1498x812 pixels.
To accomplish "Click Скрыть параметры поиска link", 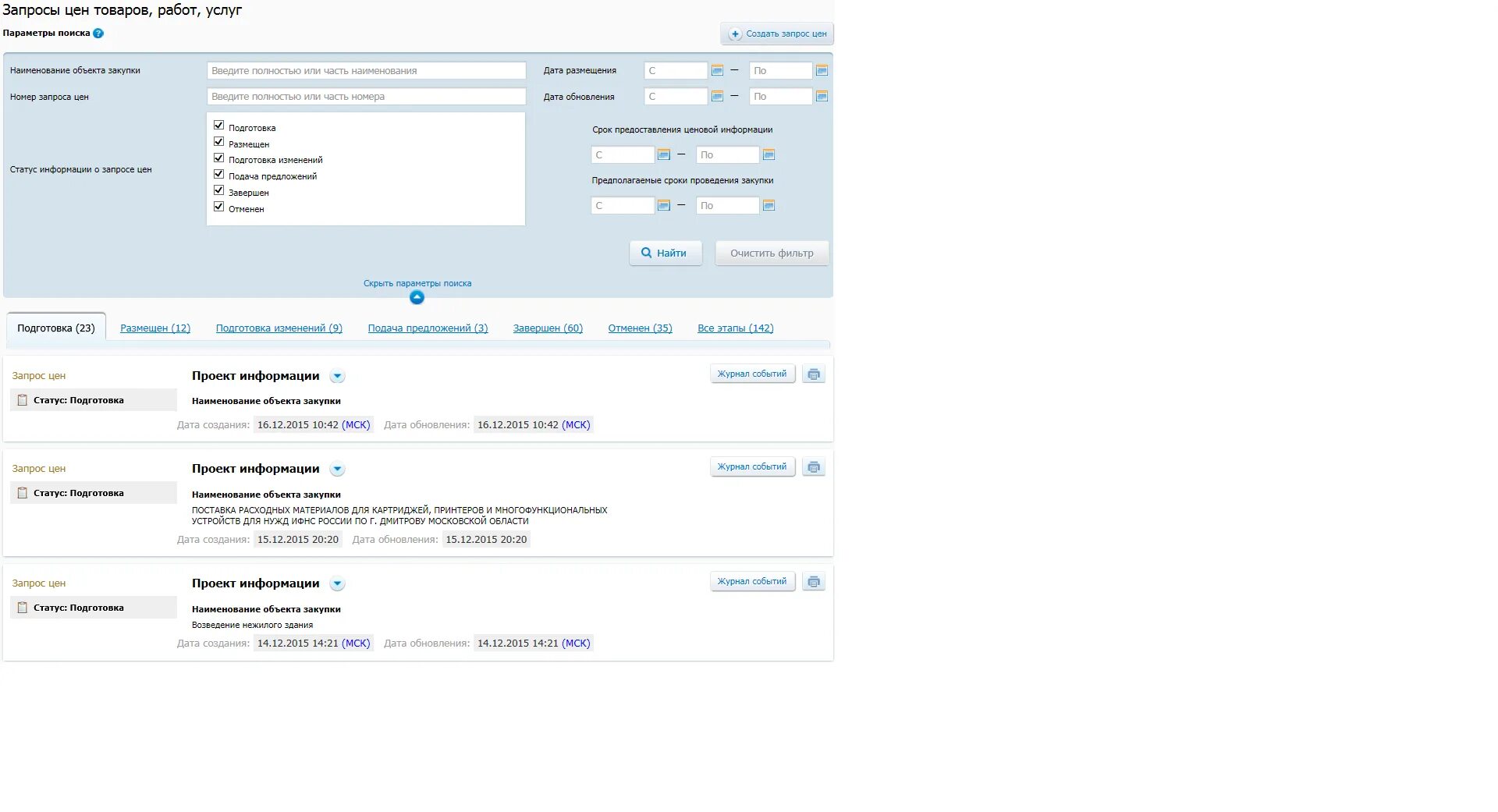I will [x=417, y=284].
